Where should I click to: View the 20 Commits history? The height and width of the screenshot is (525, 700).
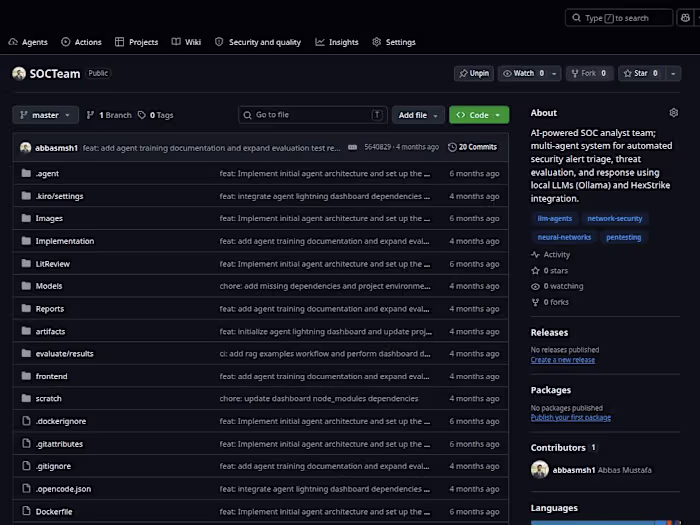click(x=472, y=147)
